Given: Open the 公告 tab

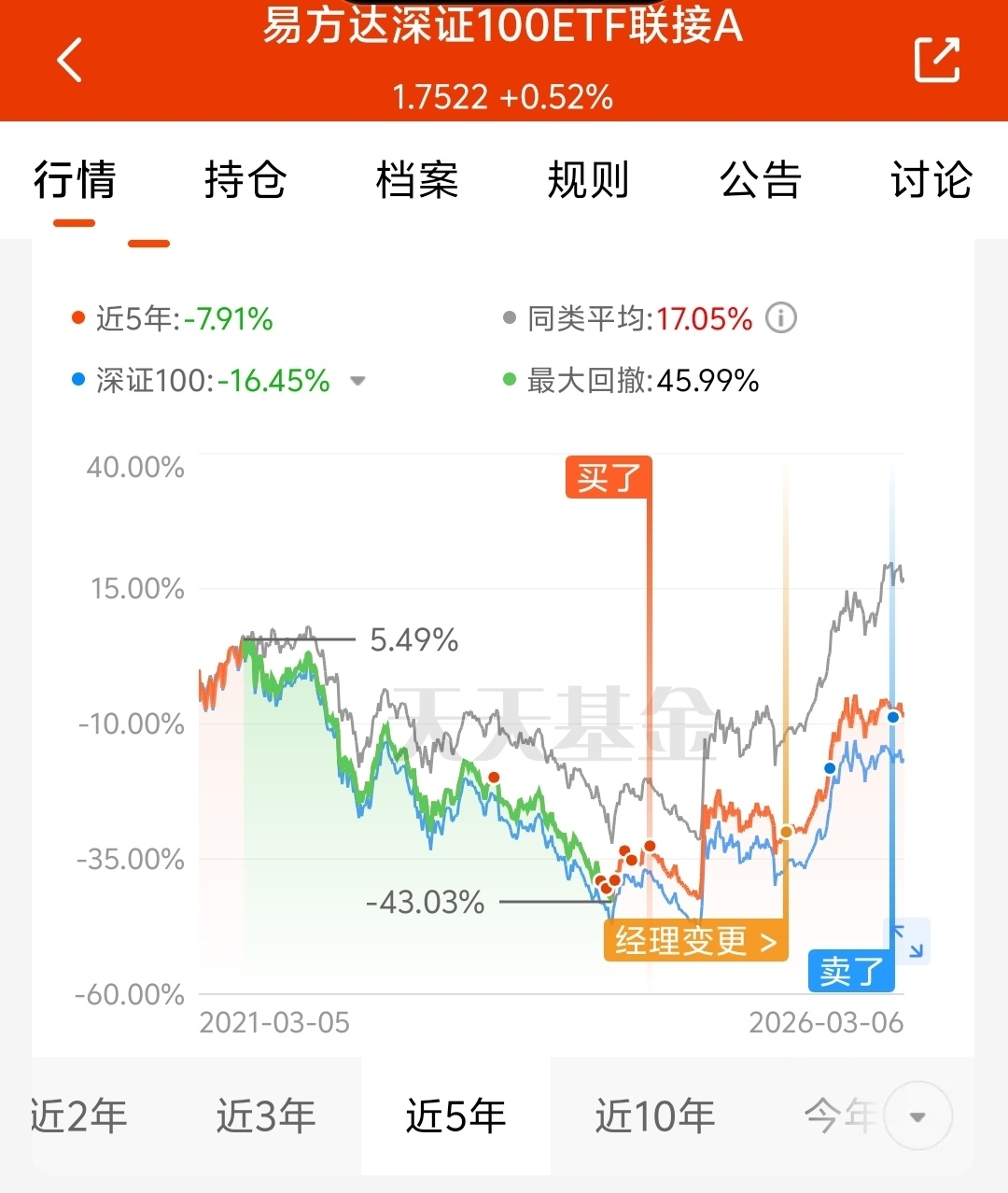Looking at the screenshot, I should click(761, 179).
